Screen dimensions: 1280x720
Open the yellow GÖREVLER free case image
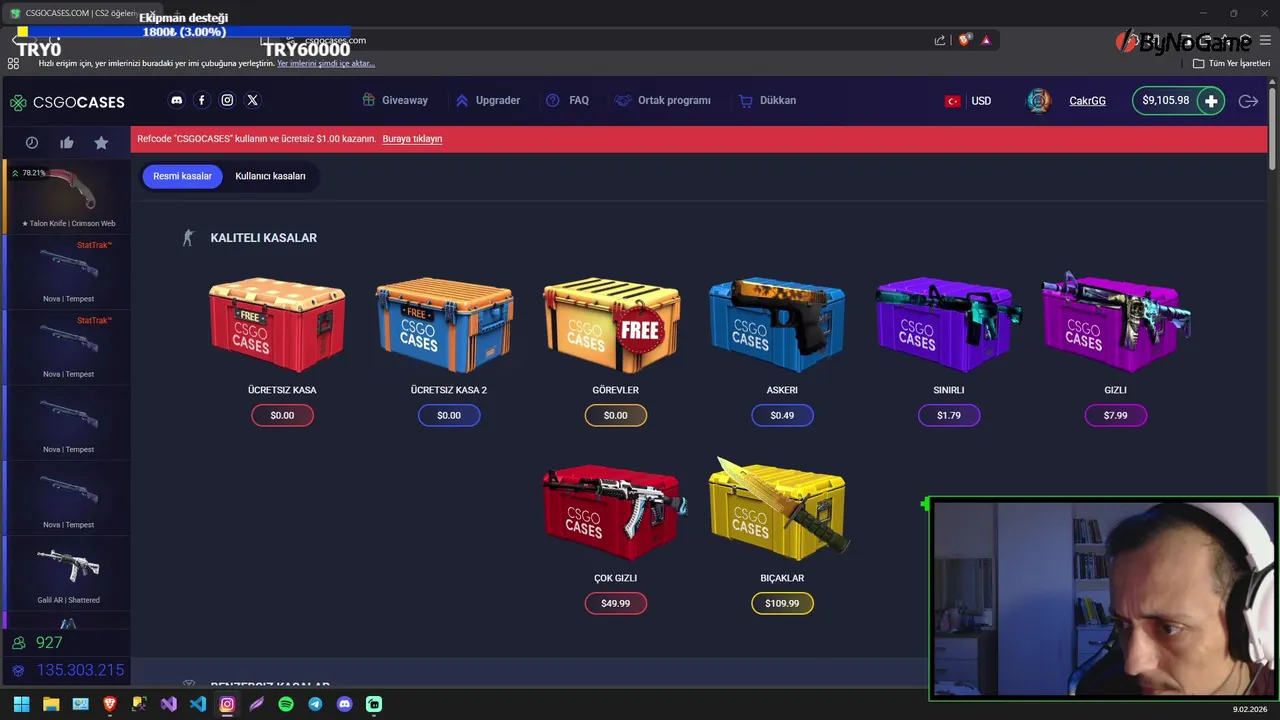(612, 324)
